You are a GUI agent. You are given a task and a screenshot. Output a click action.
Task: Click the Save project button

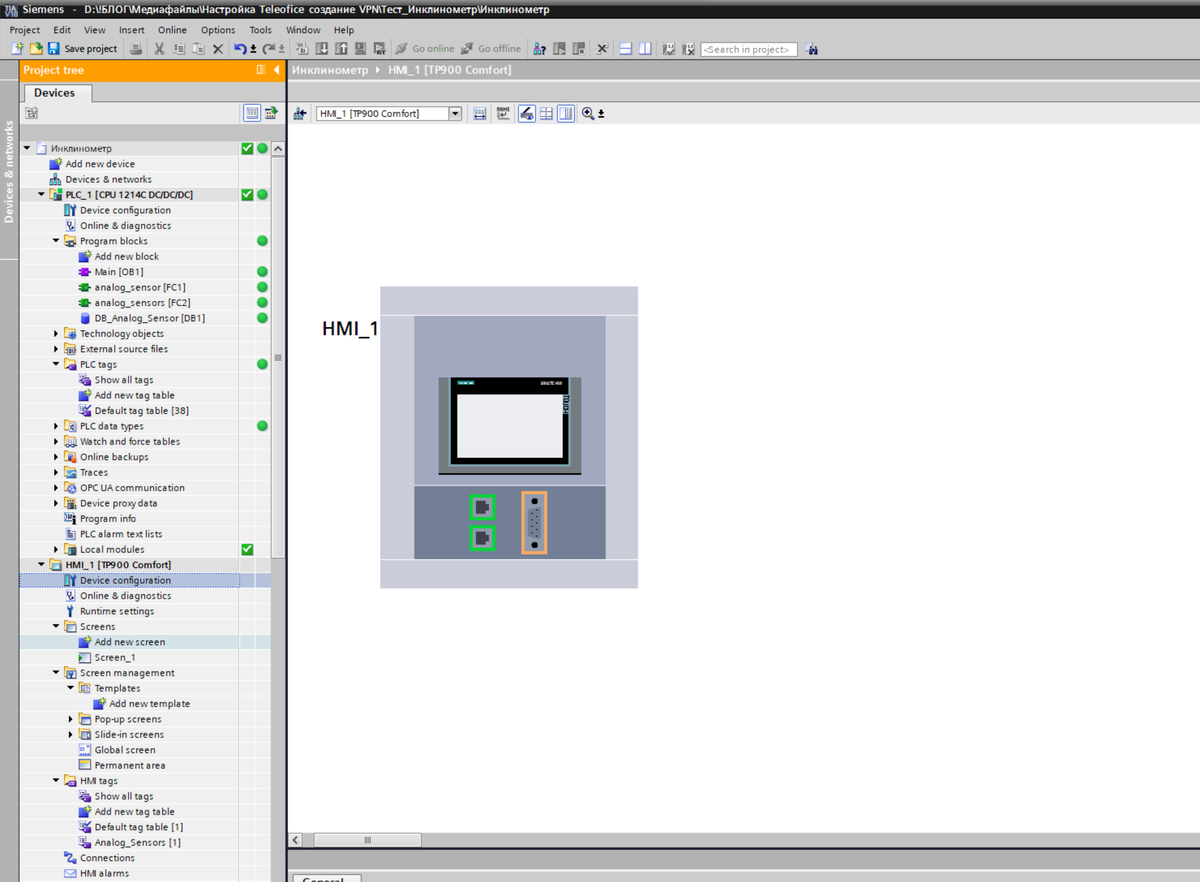tap(82, 48)
